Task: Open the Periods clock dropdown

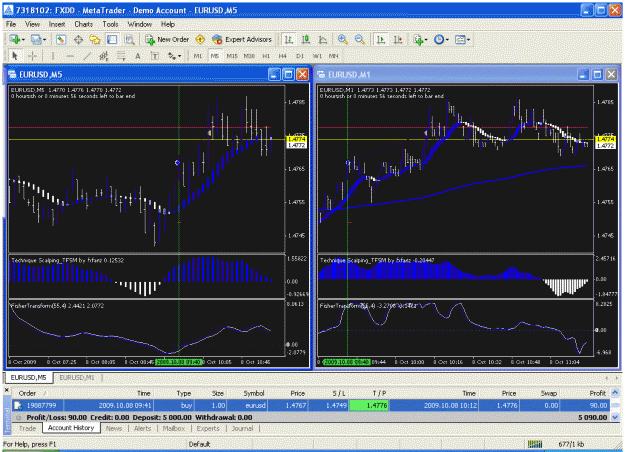Action: [x=442, y=39]
